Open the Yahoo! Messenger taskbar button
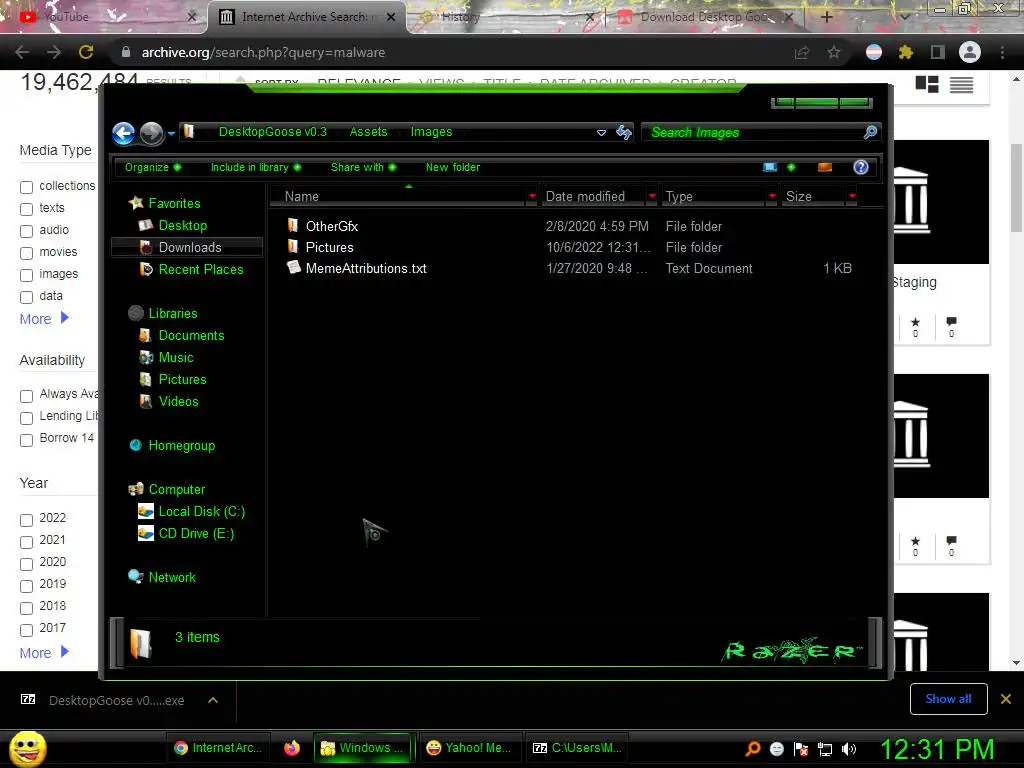 click(x=468, y=748)
